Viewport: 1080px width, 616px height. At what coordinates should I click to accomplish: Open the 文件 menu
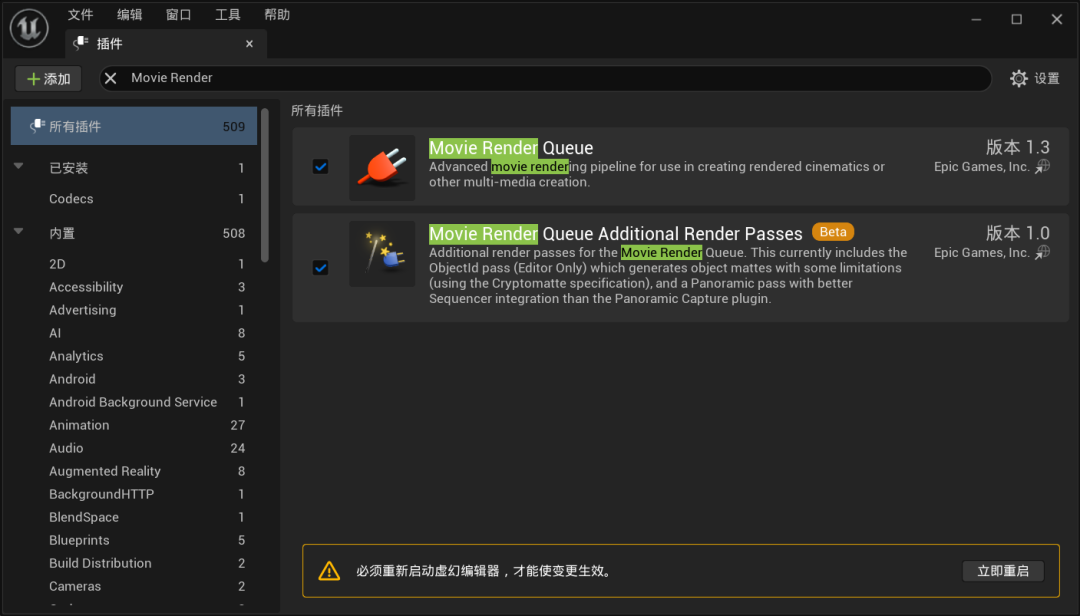point(80,15)
